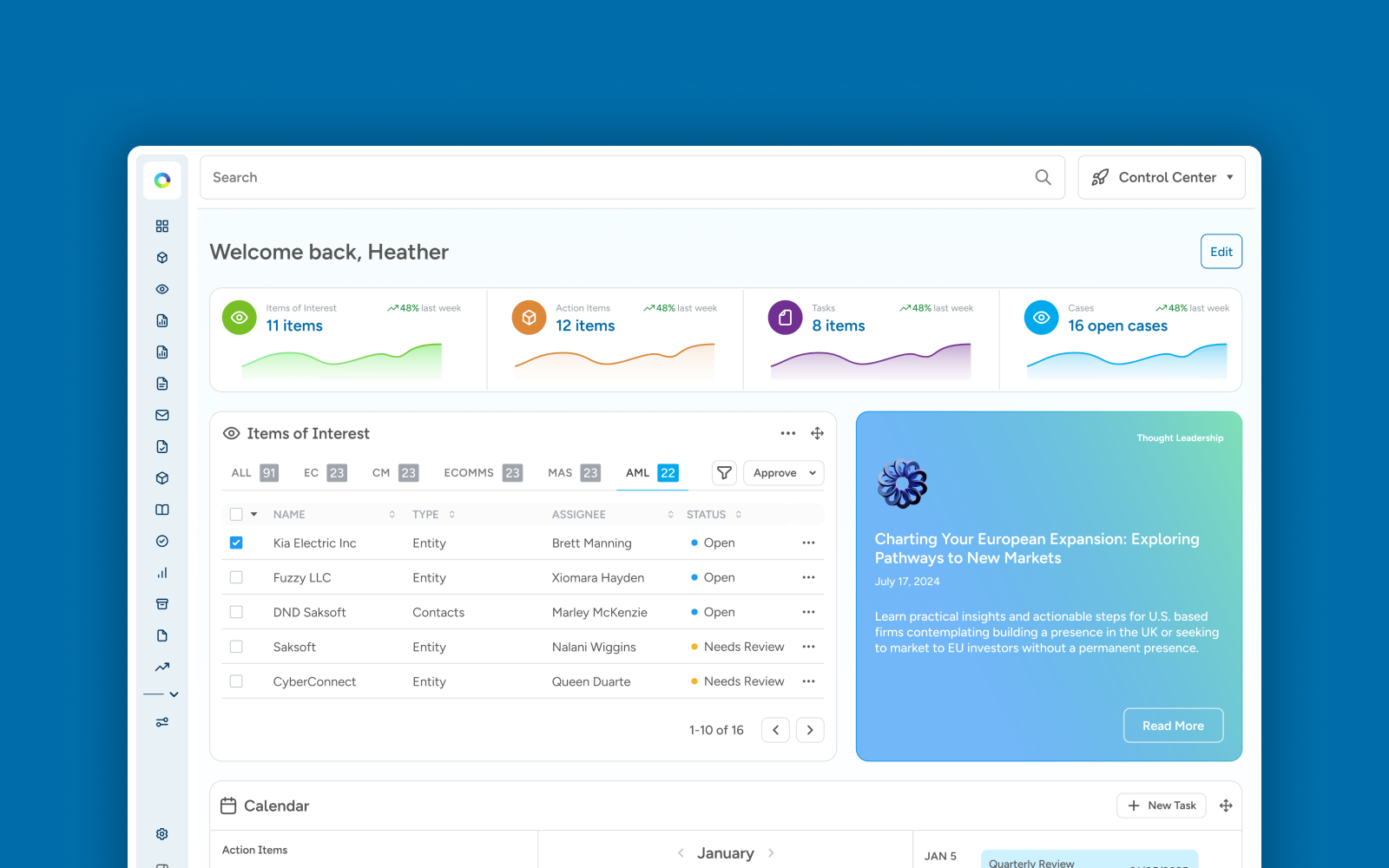Open row actions for Saksoft row
1389x868 pixels.
click(809, 647)
